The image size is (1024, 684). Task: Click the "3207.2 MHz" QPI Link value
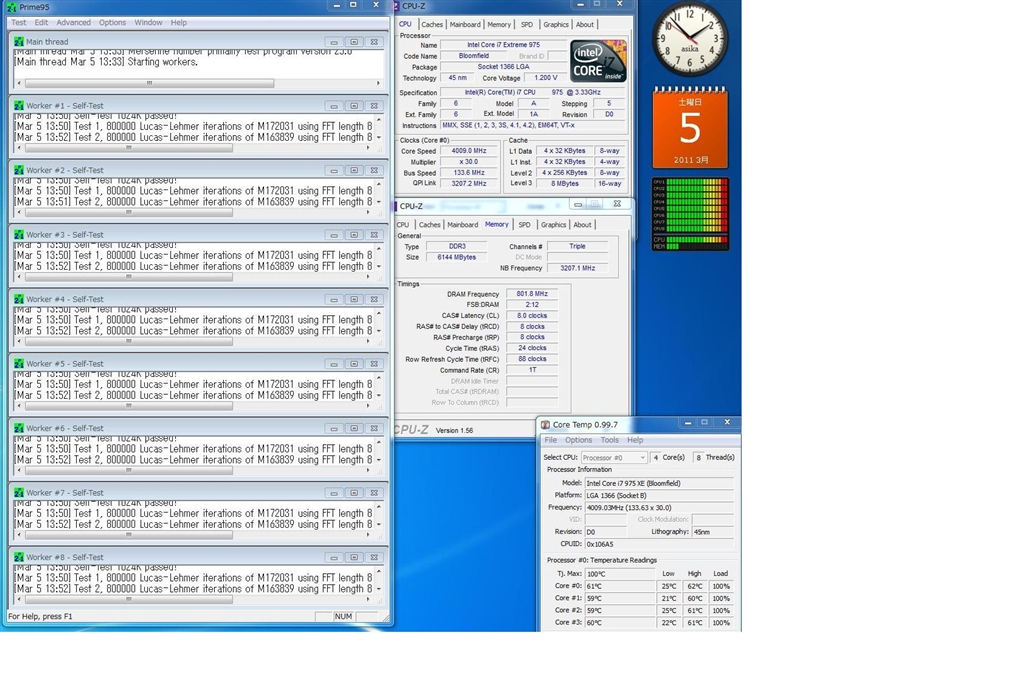[x=470, y=184]
